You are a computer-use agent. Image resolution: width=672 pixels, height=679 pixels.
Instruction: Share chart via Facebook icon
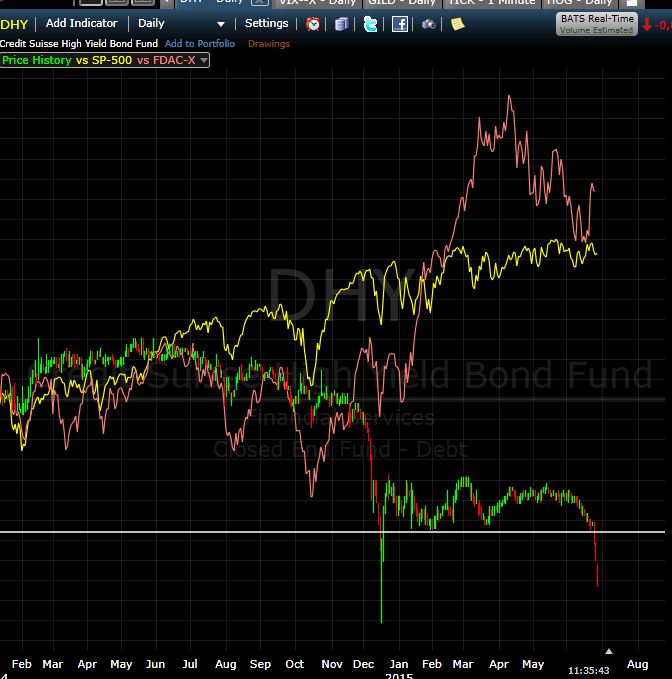click(399, 24)
